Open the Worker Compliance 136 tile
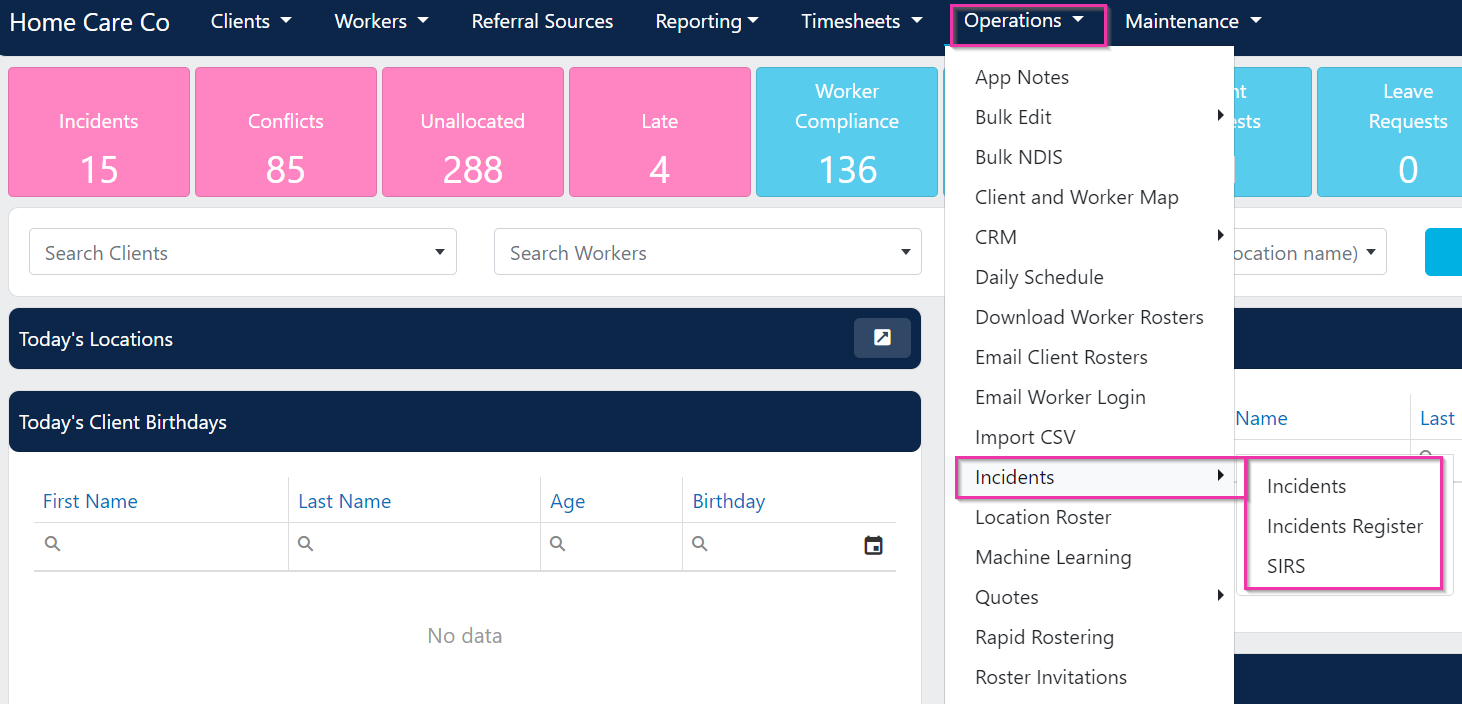 pyautogui.click(x=847, y=132)
